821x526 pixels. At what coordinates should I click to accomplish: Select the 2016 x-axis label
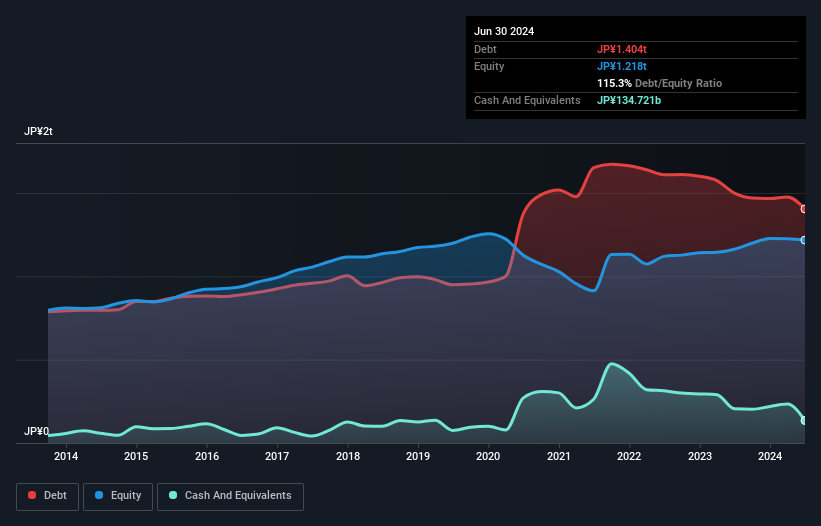[x=207, y=457]
